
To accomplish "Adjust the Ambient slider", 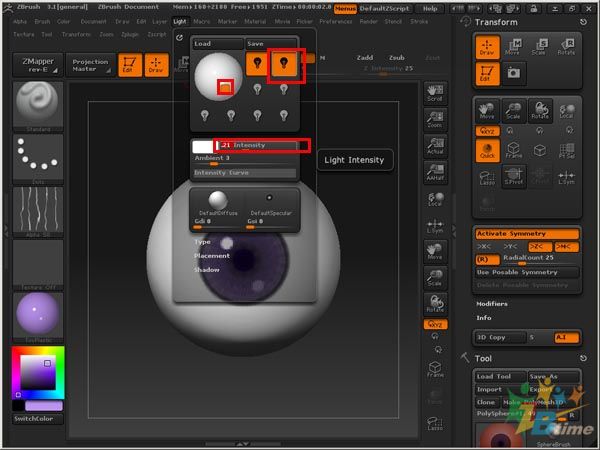I will click(245, 160).
